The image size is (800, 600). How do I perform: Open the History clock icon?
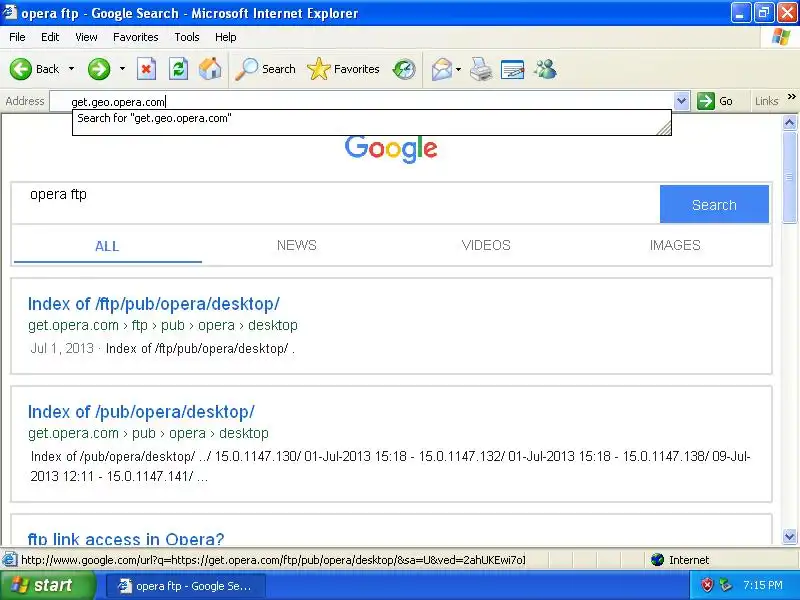coord(404,69)
